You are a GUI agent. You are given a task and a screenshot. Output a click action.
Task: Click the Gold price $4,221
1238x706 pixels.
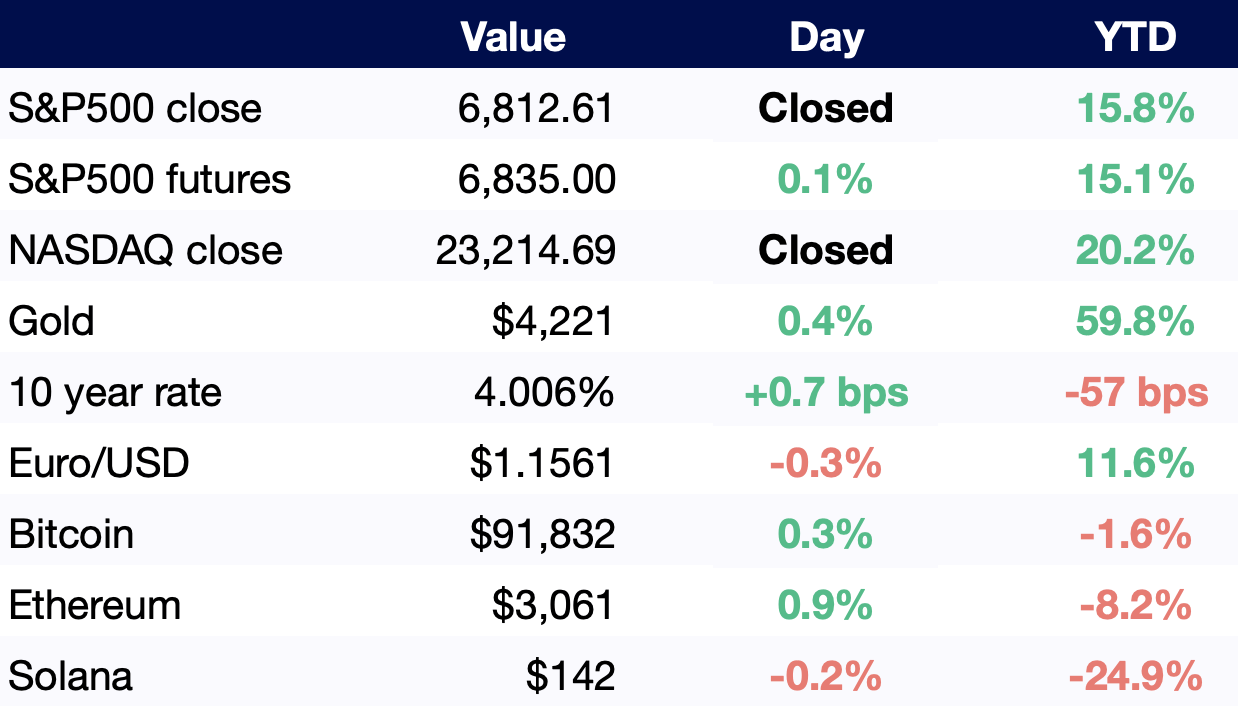pyautogui.click(x=553, y=322)
